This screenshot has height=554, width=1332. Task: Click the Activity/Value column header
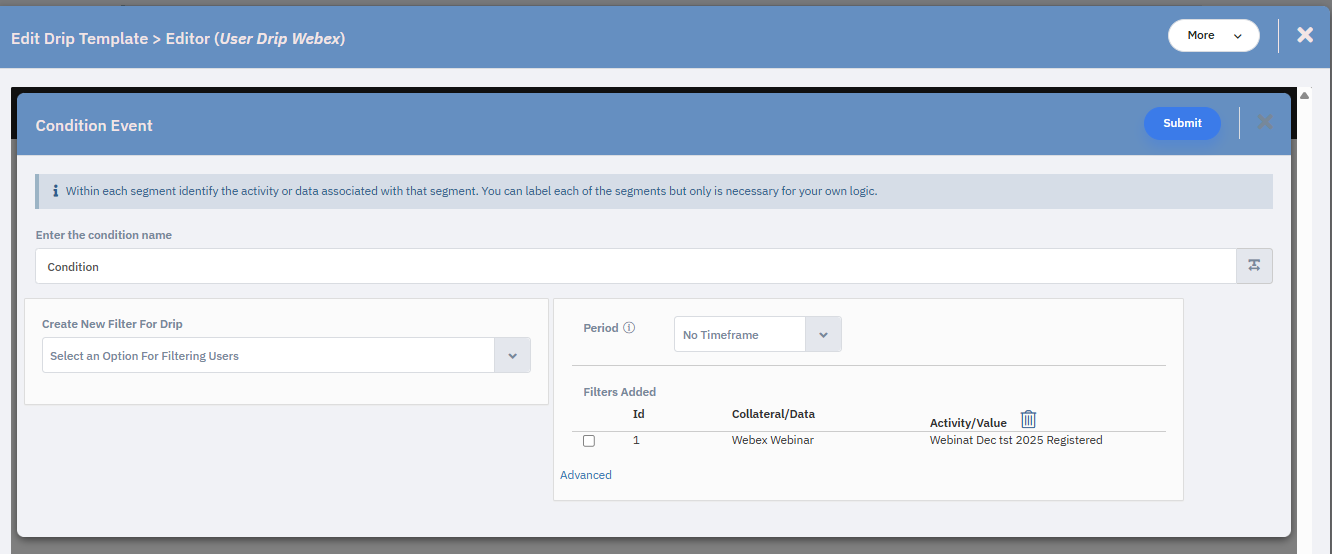pos(968,423)
